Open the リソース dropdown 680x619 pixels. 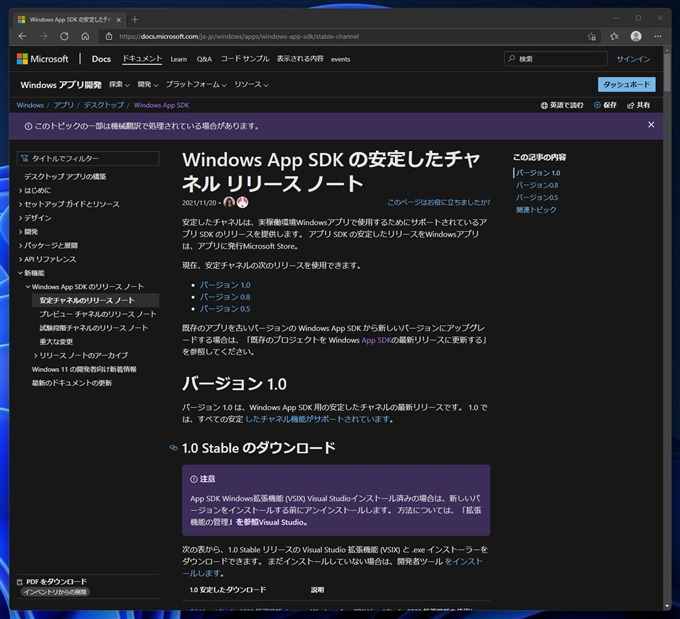(x=252, y=85)
